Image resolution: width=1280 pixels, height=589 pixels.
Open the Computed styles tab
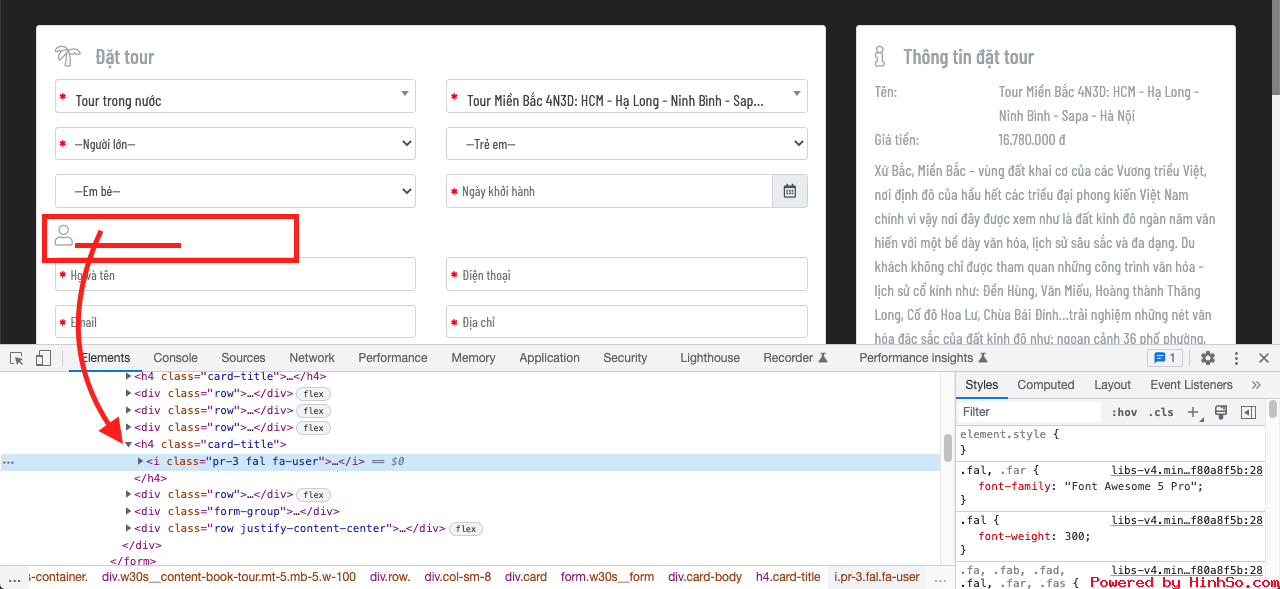point(1045,385)
